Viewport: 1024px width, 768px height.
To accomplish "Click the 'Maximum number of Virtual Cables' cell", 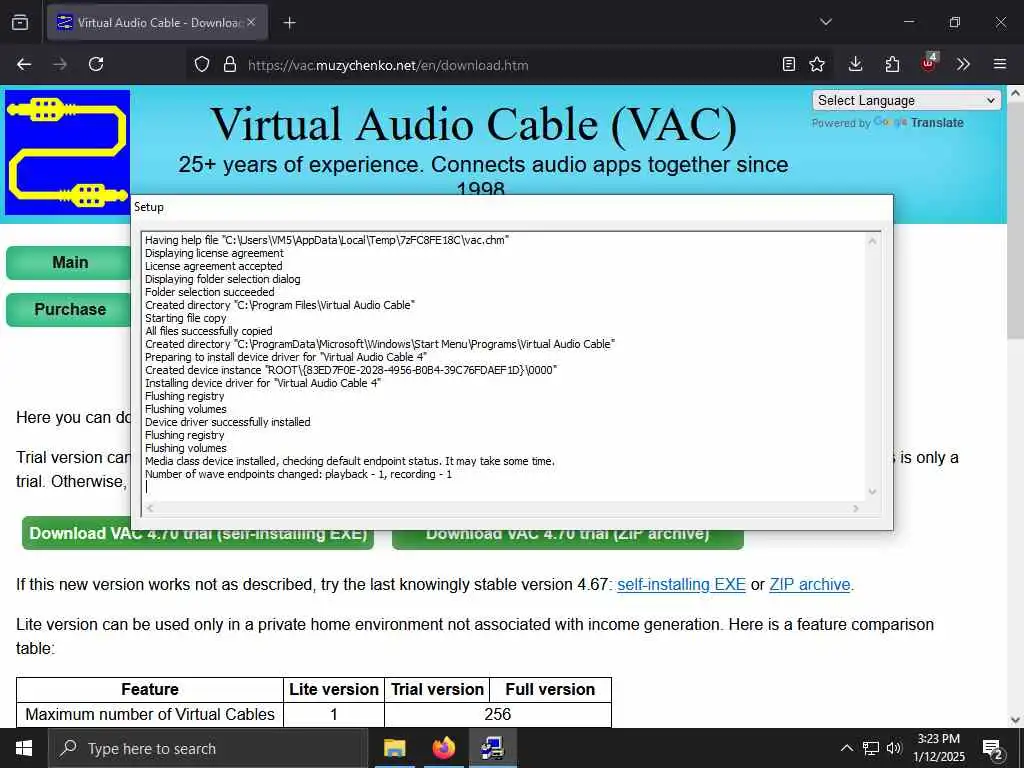I will click(x=150, y=714).
